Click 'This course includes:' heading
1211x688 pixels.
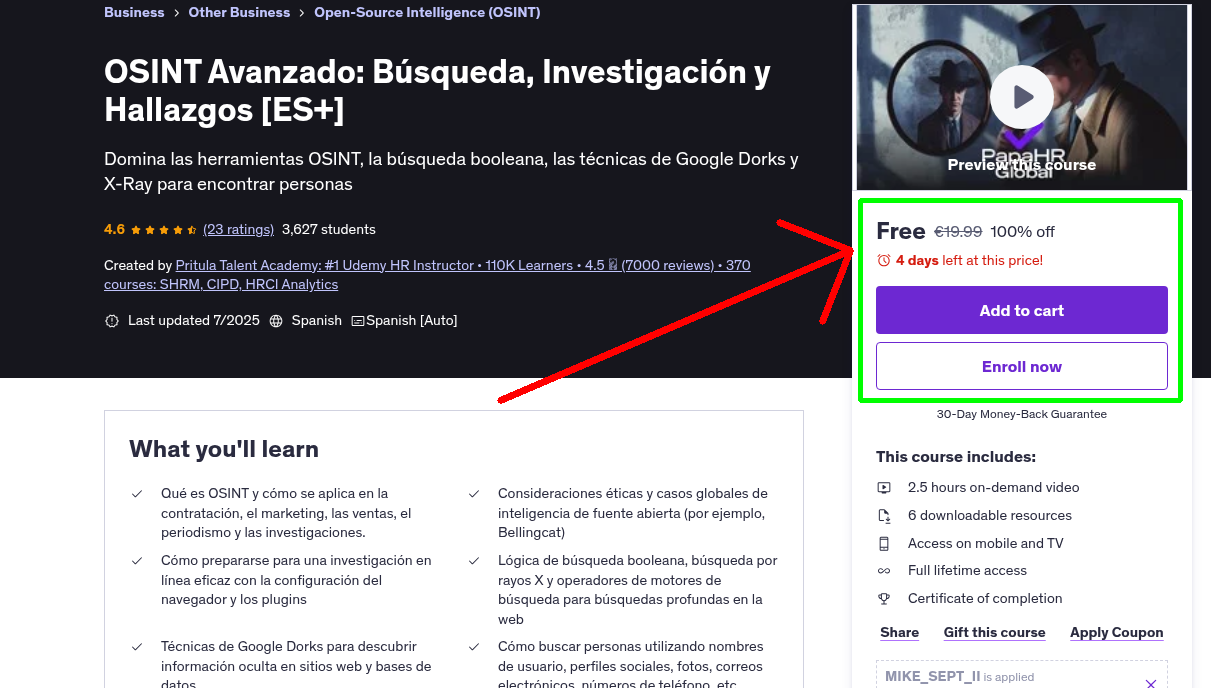pos(956,457)
